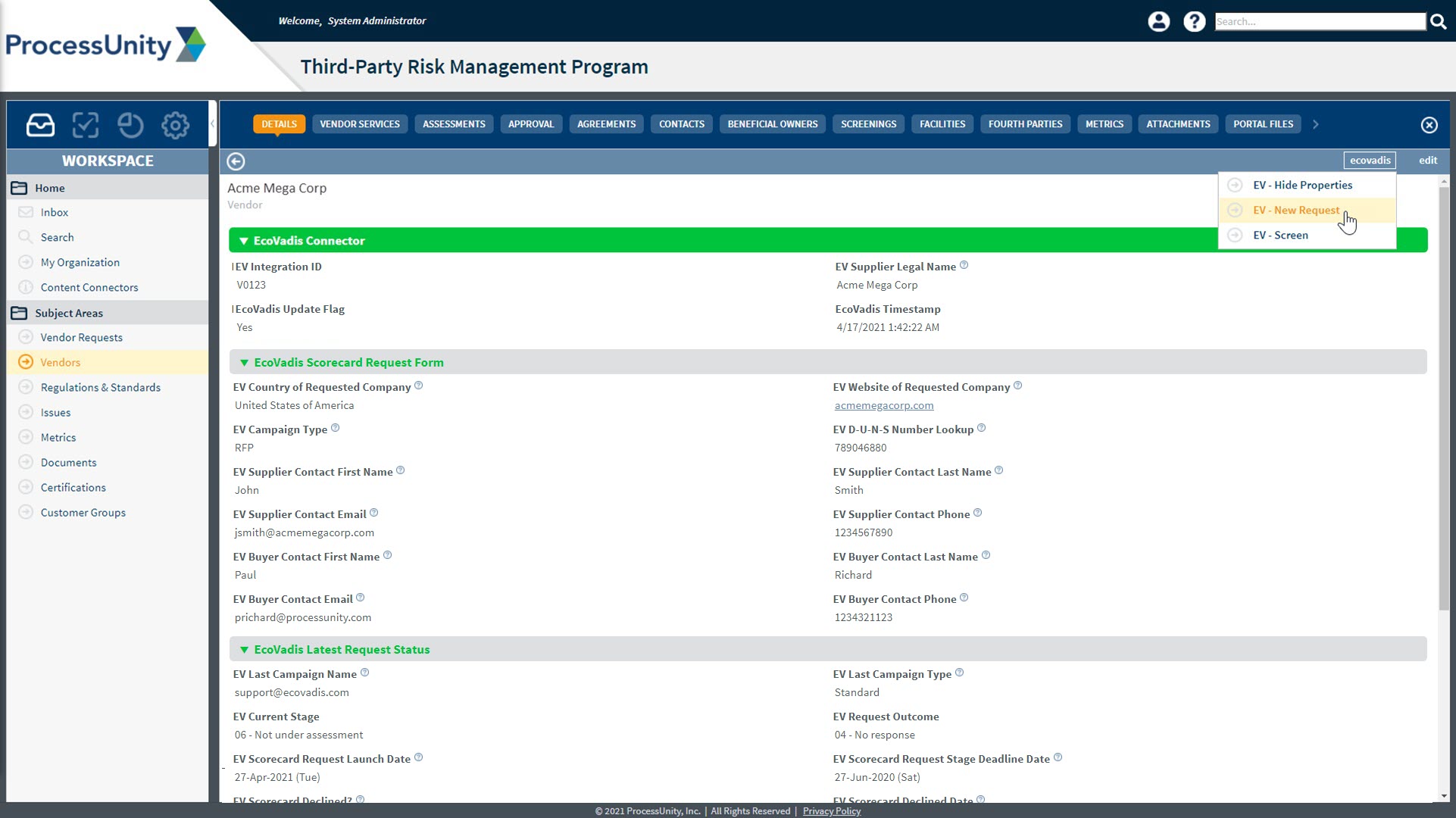Click the user profile icon in top bar

tap(1158, 21)
